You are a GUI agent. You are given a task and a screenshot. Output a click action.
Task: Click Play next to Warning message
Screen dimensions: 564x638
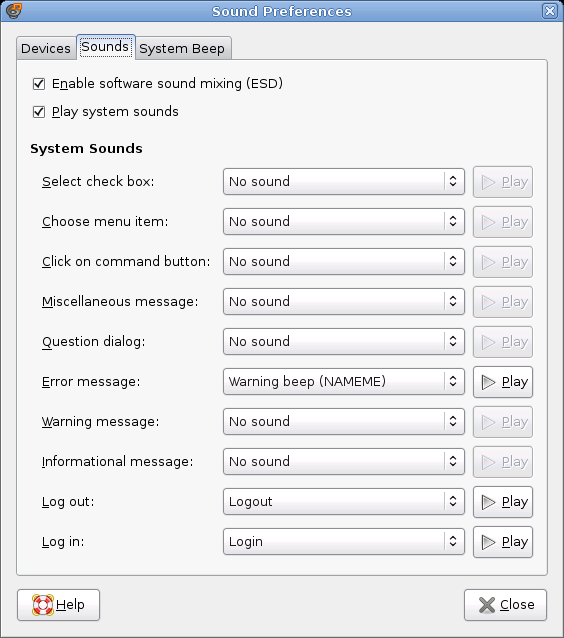pyautogui.click(x=503, y=422)
